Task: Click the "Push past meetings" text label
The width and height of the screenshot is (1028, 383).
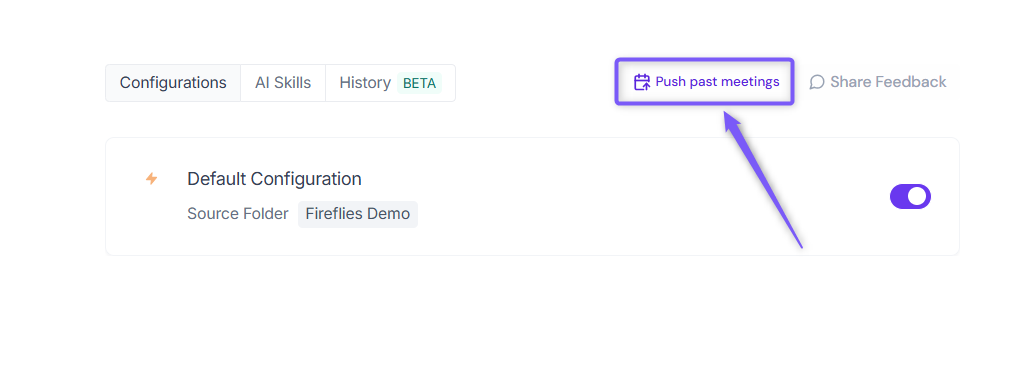Action: pos(717,82)
